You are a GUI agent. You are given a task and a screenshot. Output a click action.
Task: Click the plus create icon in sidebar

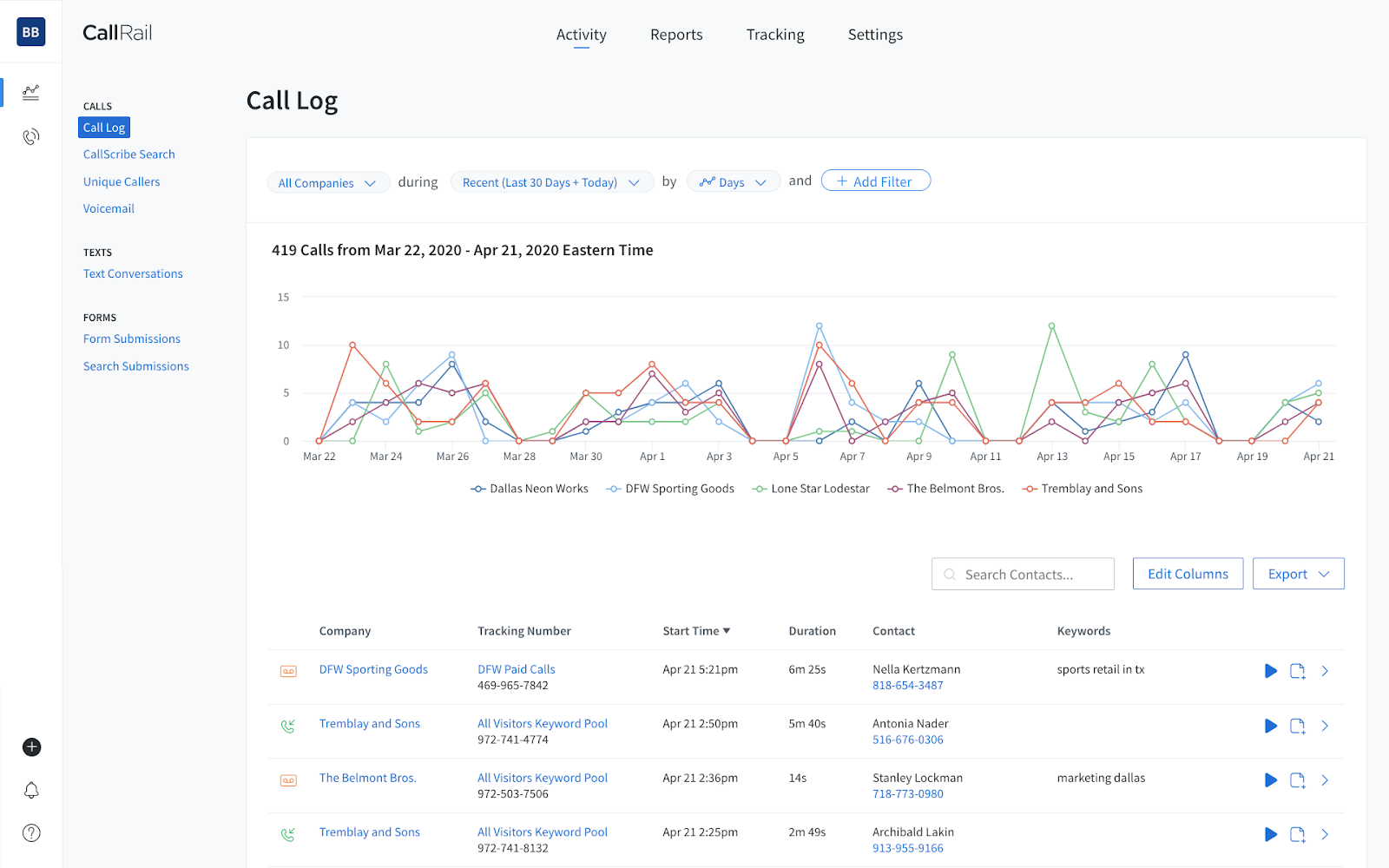[31, 747]
